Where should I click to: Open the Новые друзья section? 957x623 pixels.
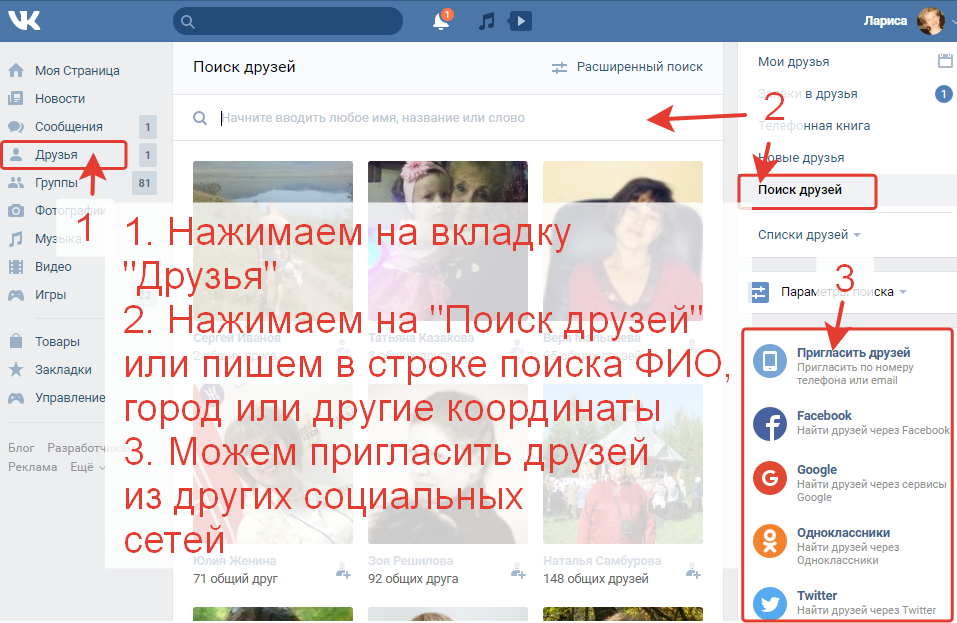[x=801, y=157]
